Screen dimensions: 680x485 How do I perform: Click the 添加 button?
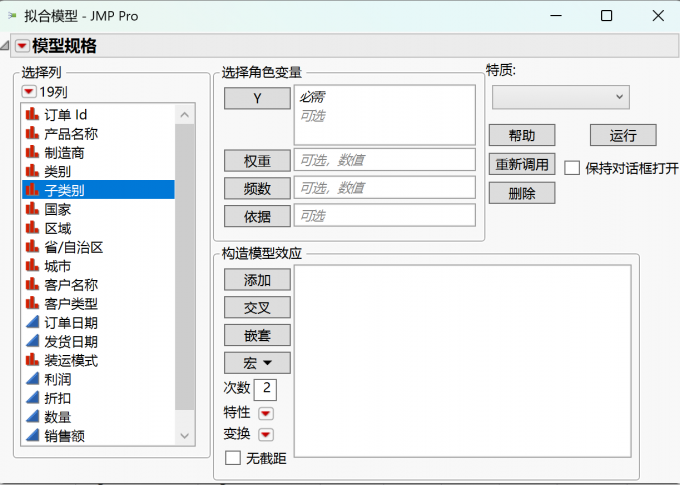(x=257, y=279)
